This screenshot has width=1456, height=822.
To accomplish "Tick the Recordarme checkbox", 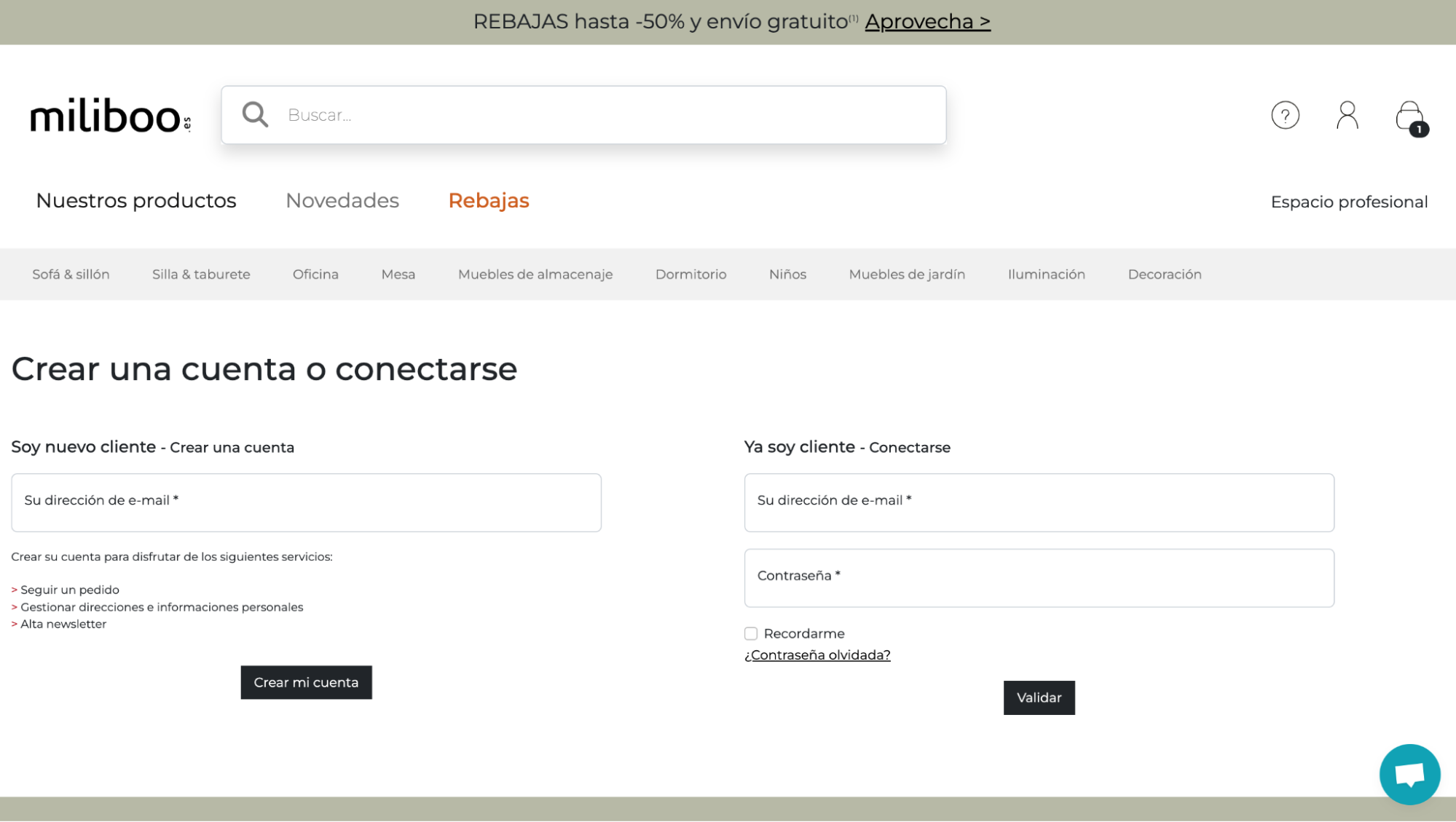I will point(751,633).
